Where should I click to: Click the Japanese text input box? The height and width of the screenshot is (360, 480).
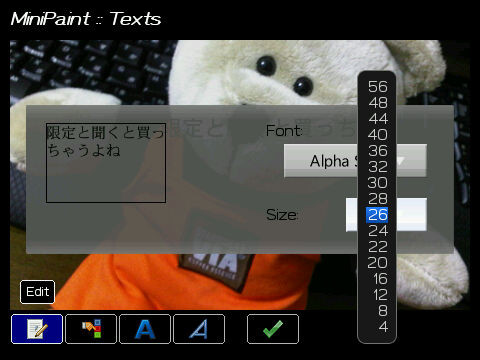(x=106, y=163)
